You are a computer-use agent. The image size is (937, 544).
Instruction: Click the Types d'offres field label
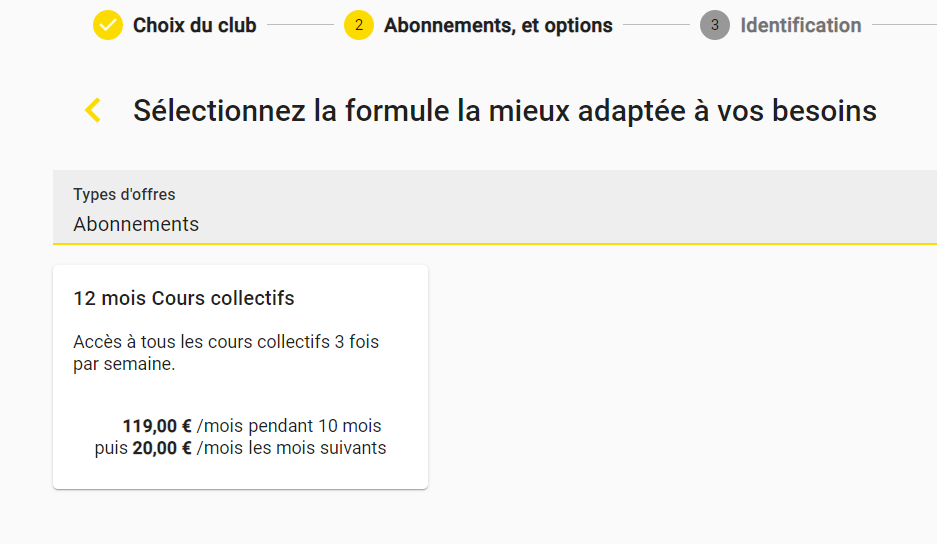[124, 194]
